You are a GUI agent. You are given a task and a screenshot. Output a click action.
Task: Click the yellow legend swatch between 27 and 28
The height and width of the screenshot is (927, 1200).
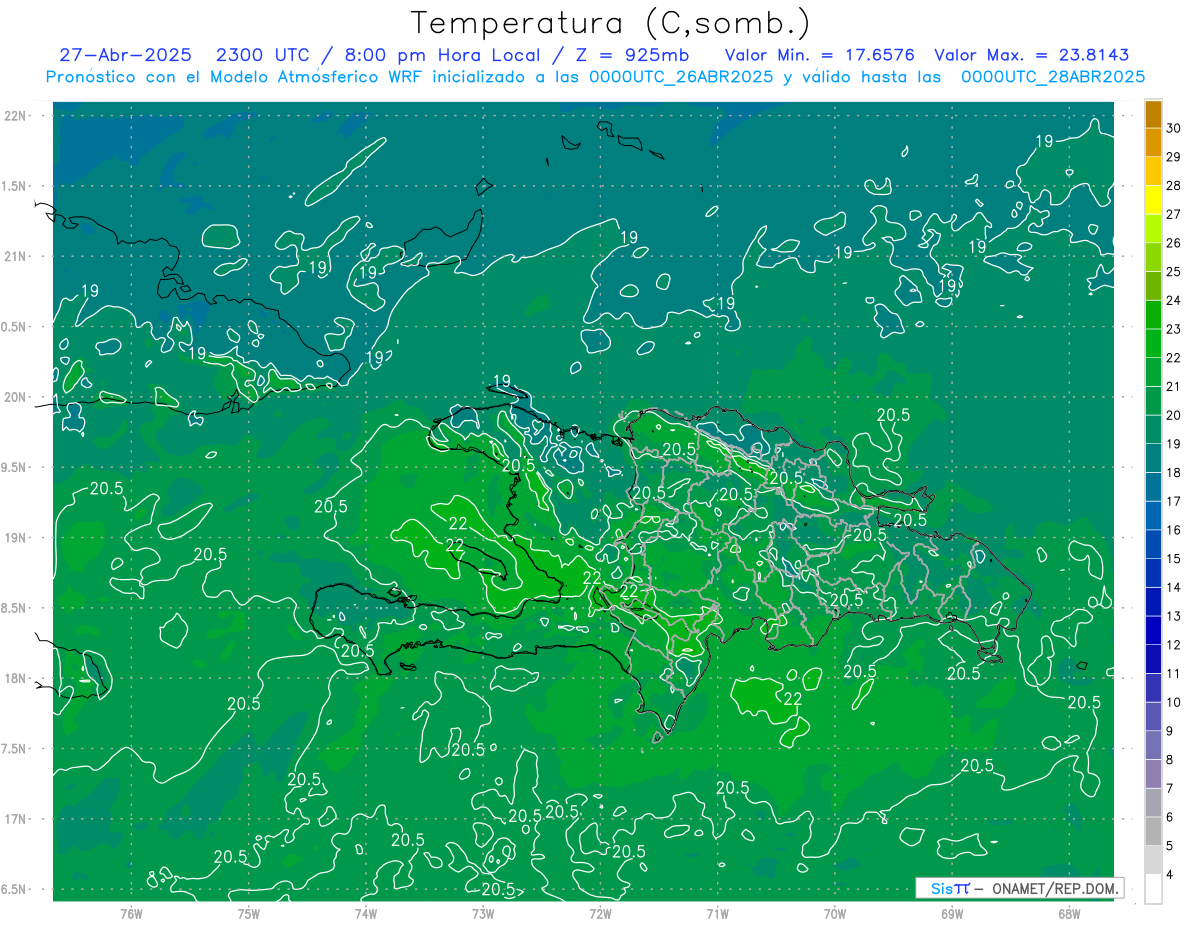coord(1153,201)
